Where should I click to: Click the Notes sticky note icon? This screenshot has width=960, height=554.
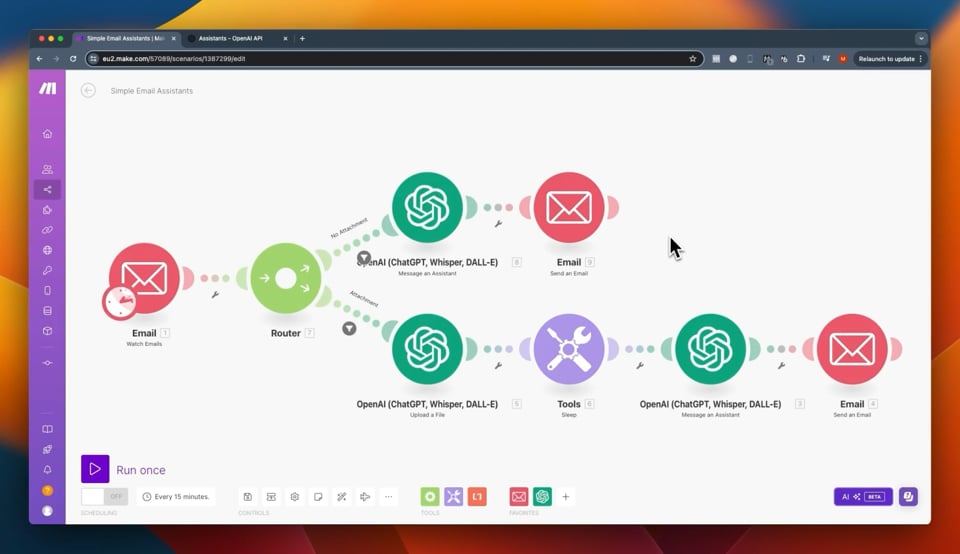coord(318,496)
